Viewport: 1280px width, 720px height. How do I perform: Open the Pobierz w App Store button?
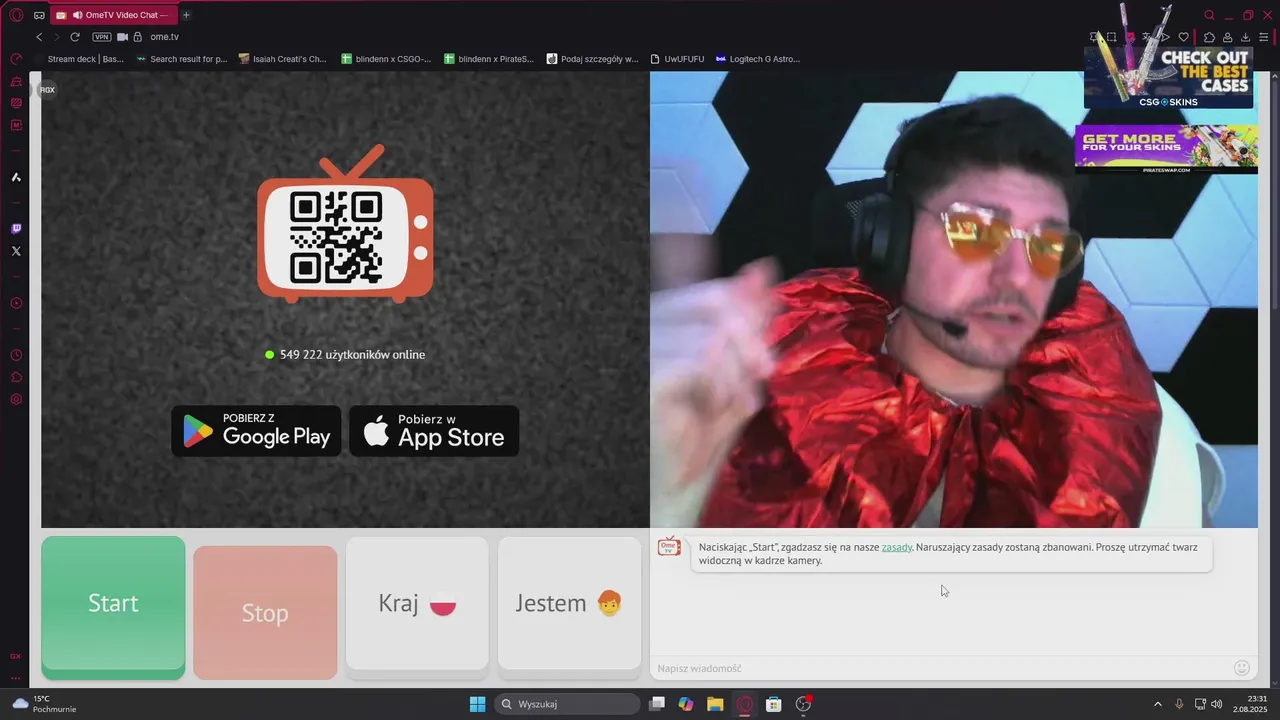(434, 431)
